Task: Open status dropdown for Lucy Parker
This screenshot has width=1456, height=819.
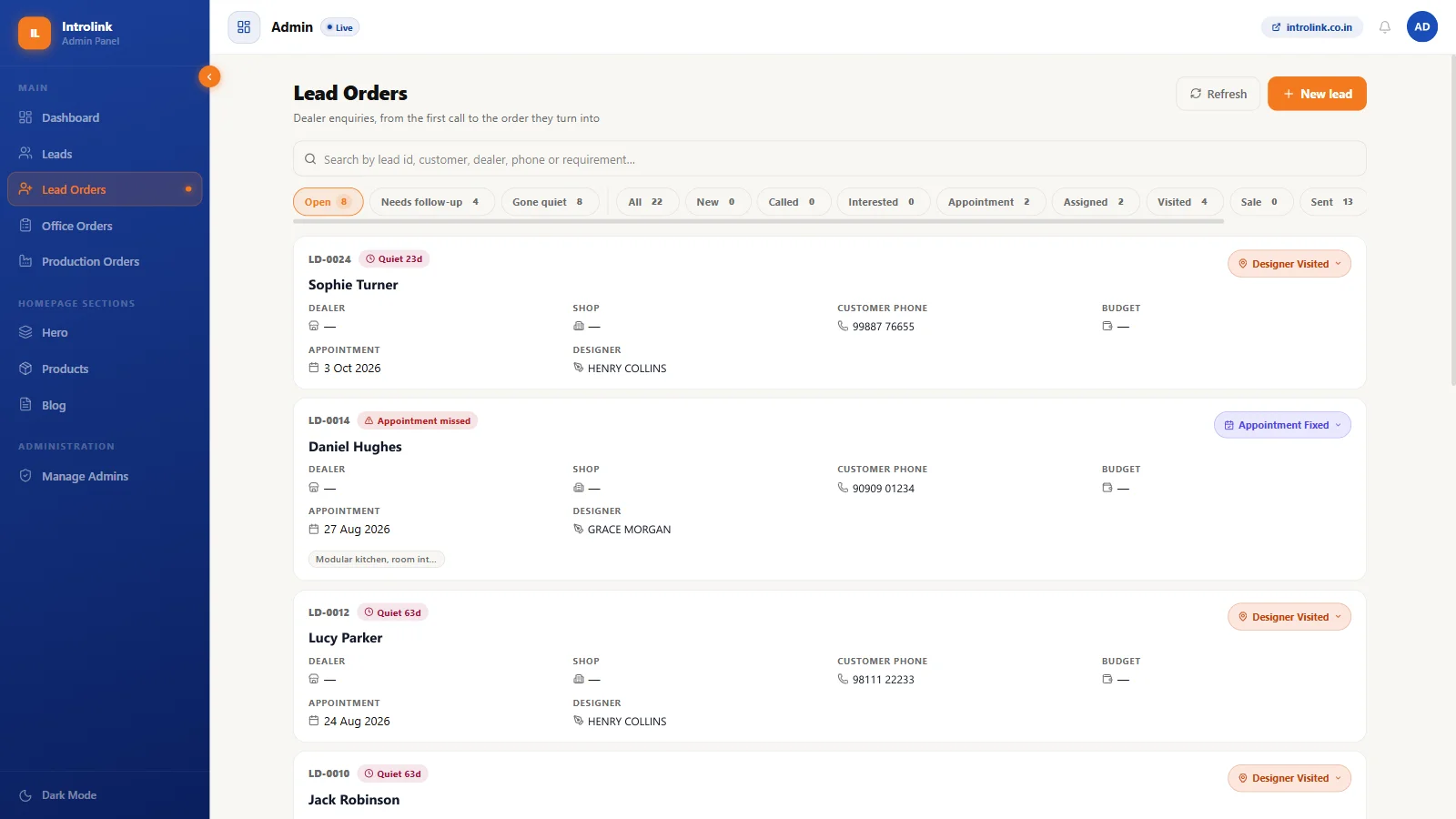Action: tap(1289, 617)
